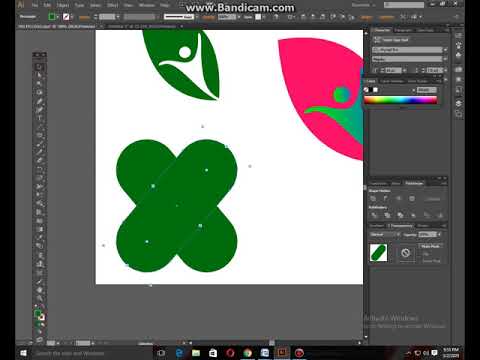Toggle the Clip checkbox in Transparency panel
This screenshot has height=360, width=480.
click(425, 254)
